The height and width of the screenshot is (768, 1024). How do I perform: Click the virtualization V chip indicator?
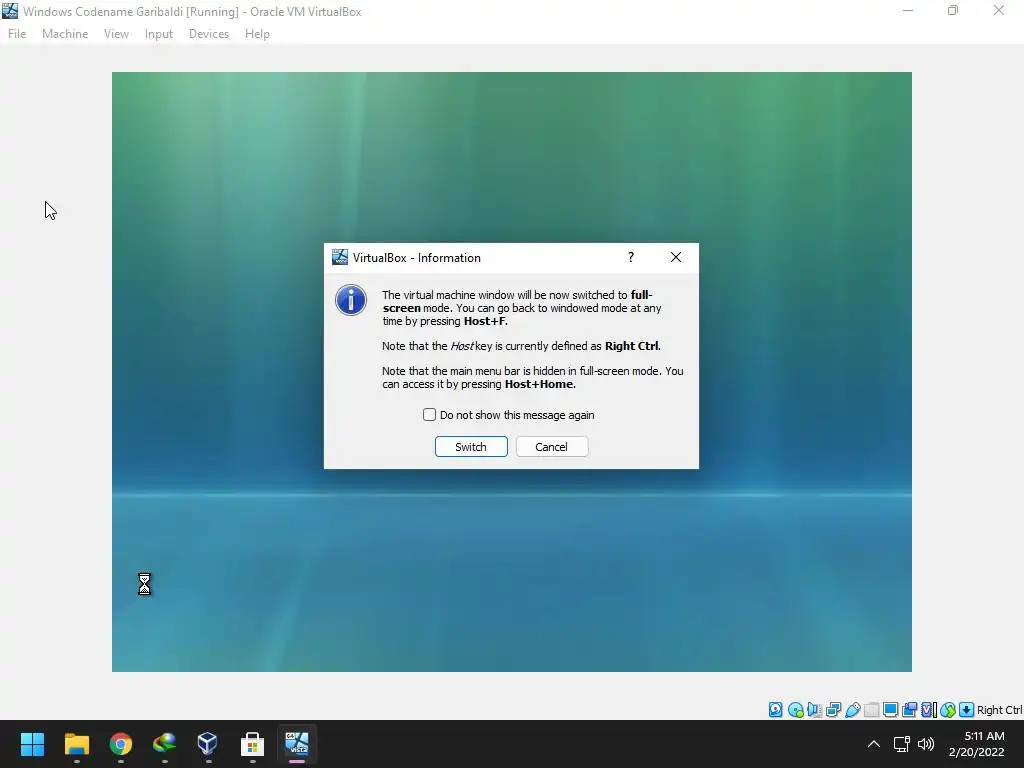[928, 710]
